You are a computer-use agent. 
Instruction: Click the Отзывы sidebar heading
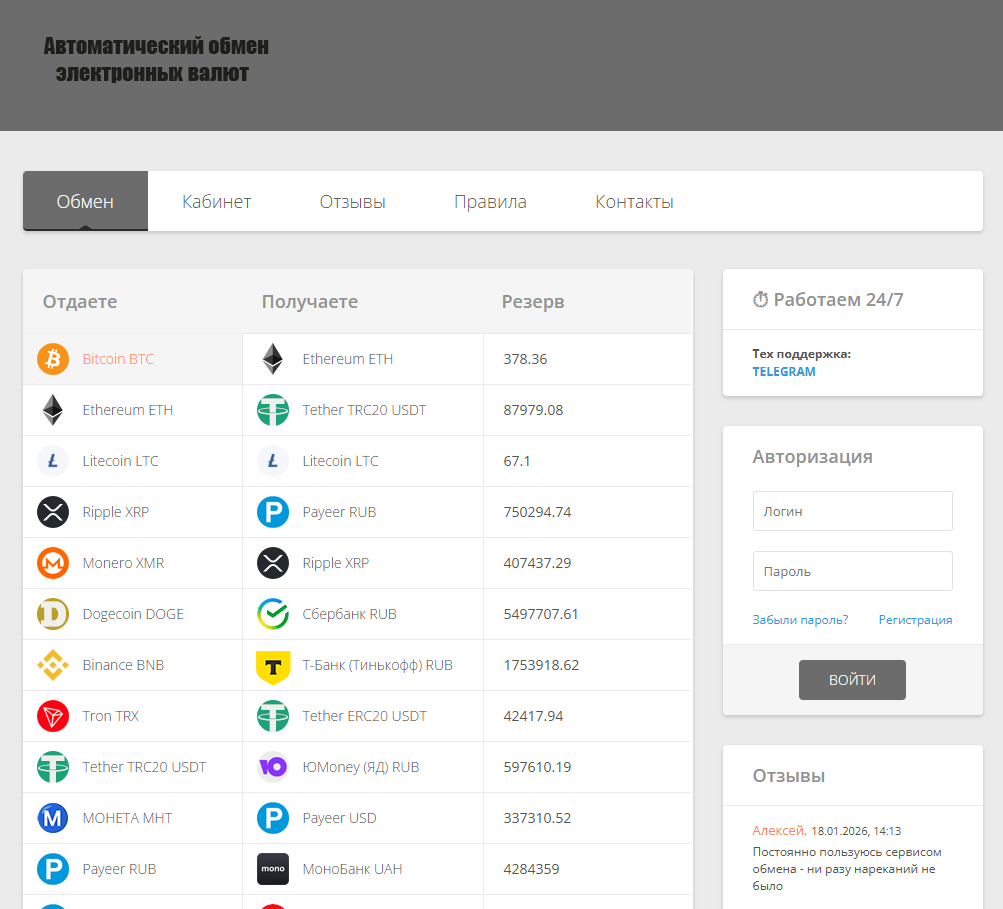pos(789,776)
